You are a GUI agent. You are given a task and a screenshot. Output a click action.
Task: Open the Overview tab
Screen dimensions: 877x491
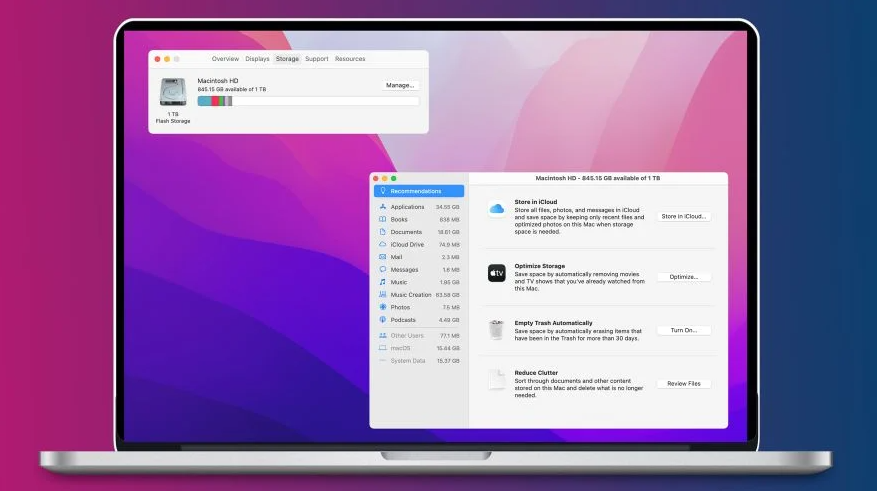point(225,59)
